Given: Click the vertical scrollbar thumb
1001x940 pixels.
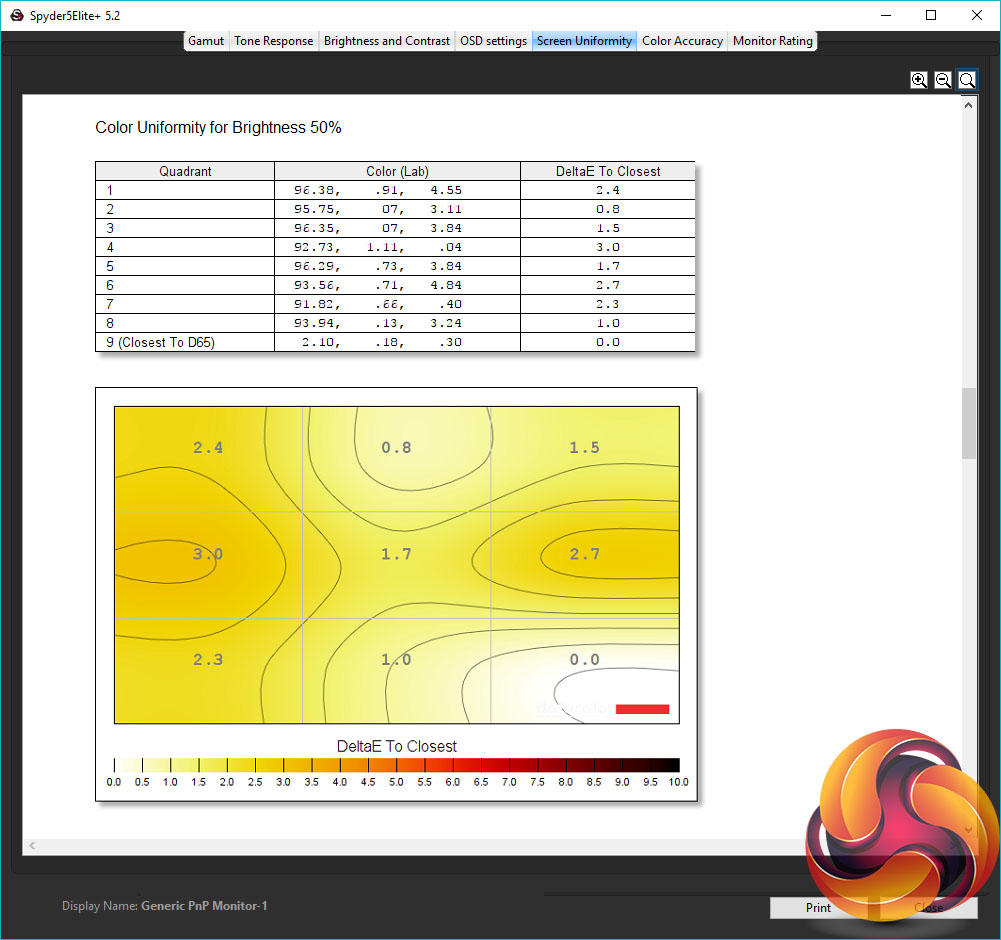Looking at the screenshot, I should click(x=968, y=423).
